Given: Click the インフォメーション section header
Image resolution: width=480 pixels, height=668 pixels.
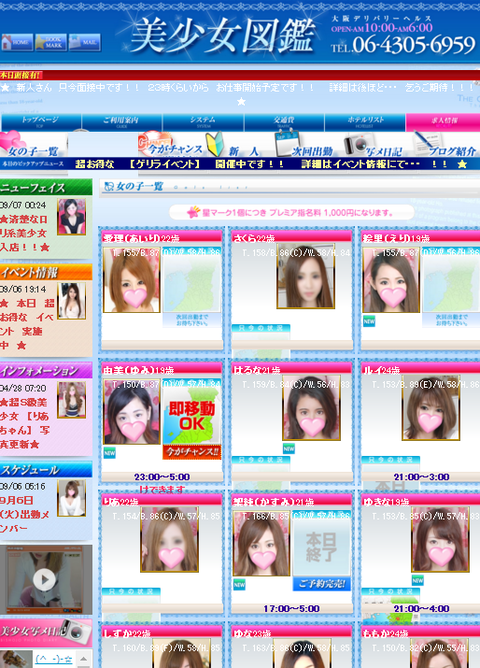Looking at the screenshot, I should (46, 371).
